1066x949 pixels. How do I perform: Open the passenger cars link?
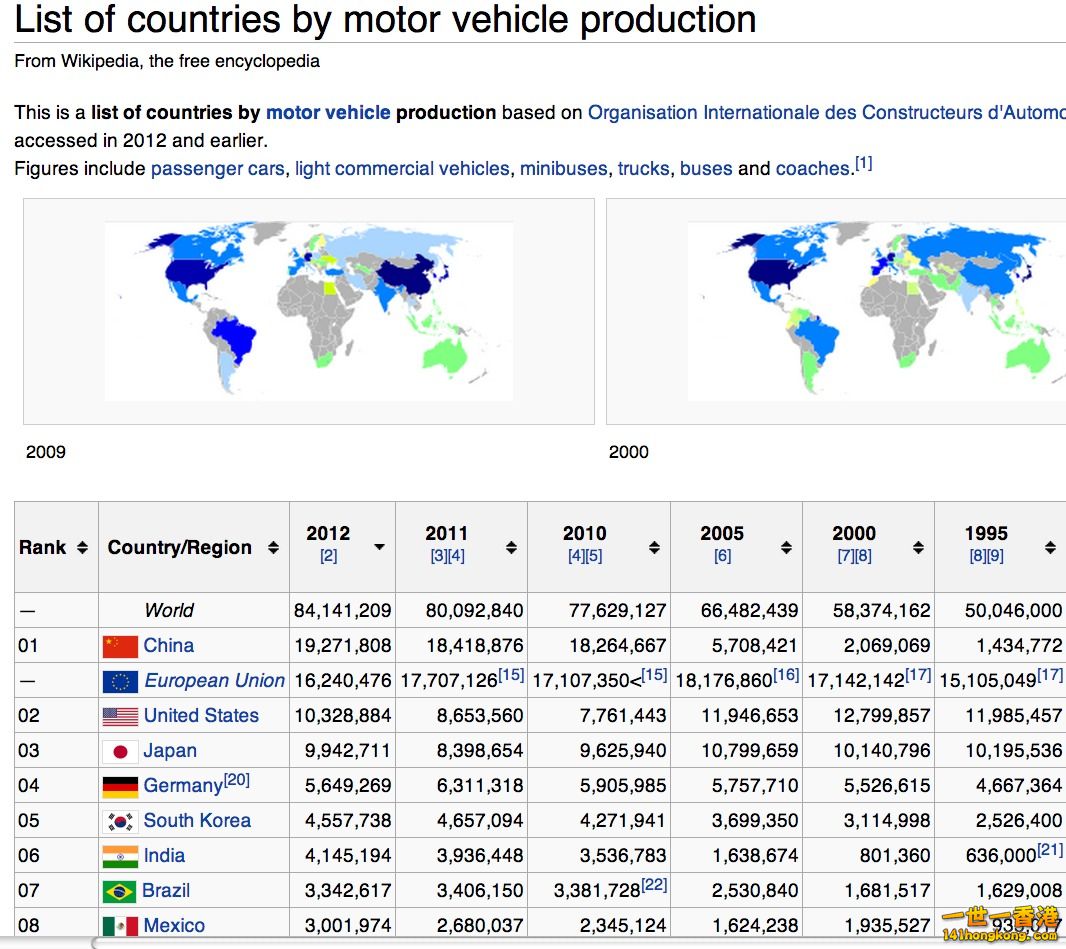217,169
